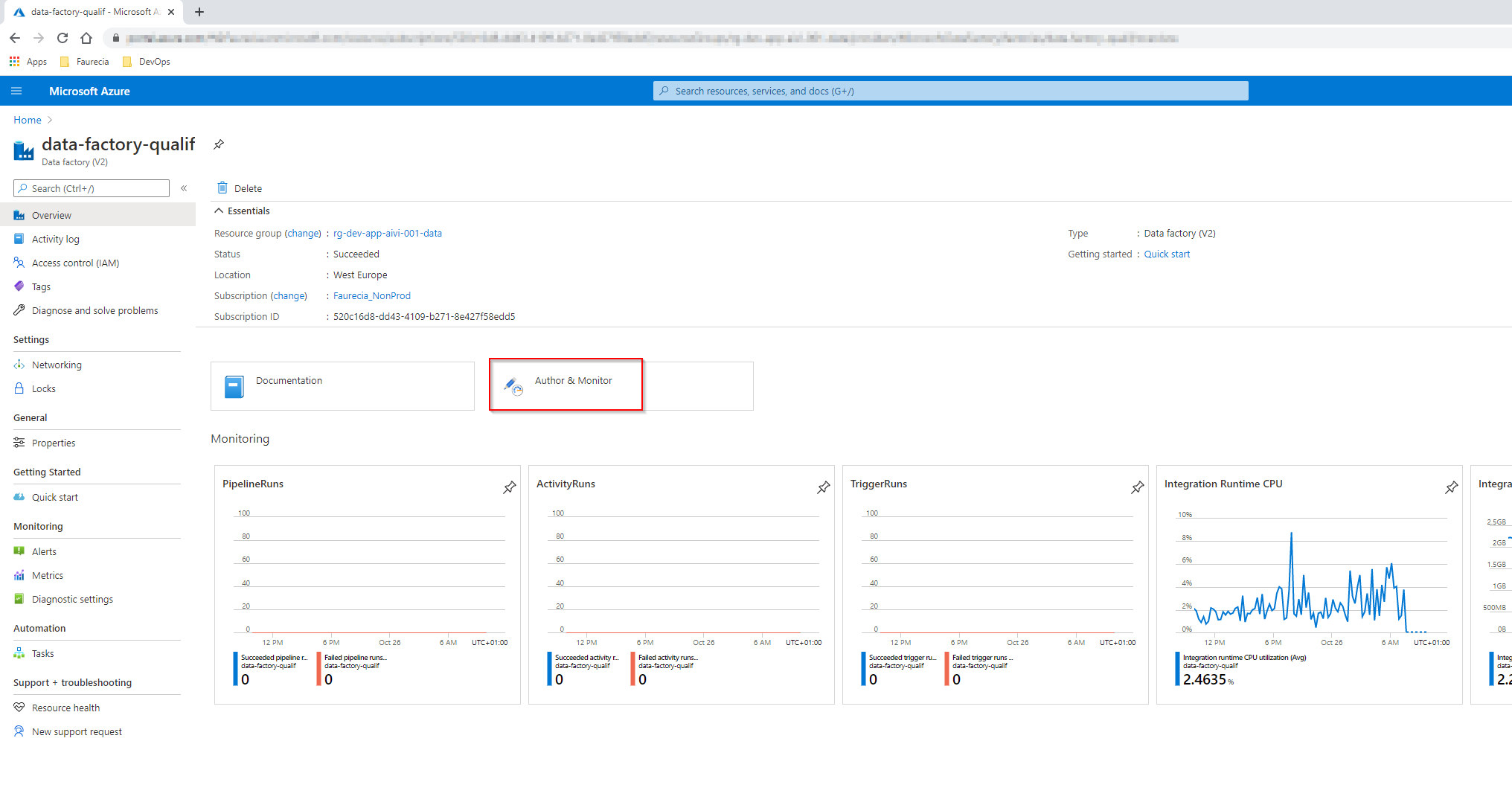
Task: Open the rg-dev-app-aivi-001-data resource group link
Action: (388, 233)
